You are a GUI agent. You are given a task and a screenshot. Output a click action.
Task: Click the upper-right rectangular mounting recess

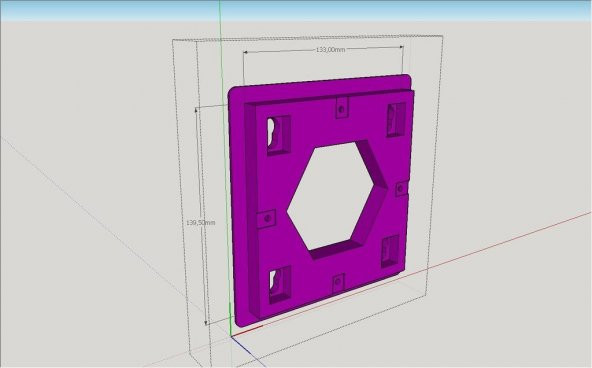(x=396, y=119)
